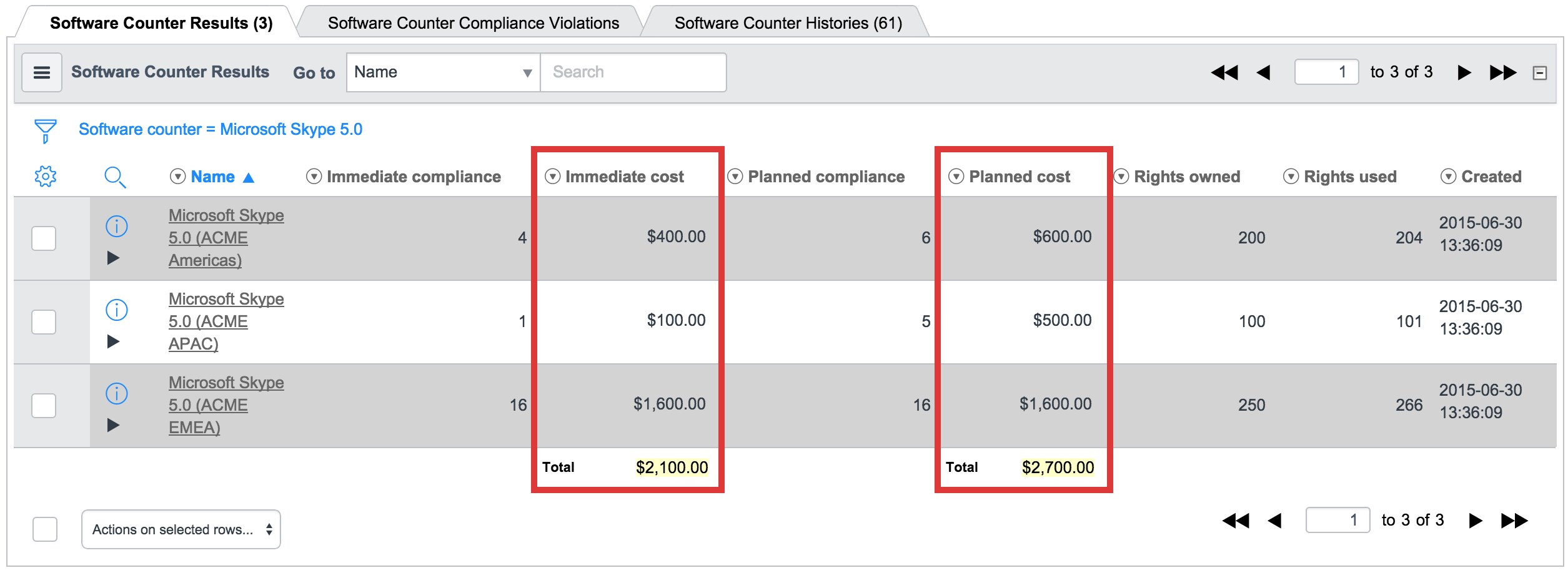Open Immediate cost column options icon
The width and height of the screenshot is (1568, 573).
point(552,177)
